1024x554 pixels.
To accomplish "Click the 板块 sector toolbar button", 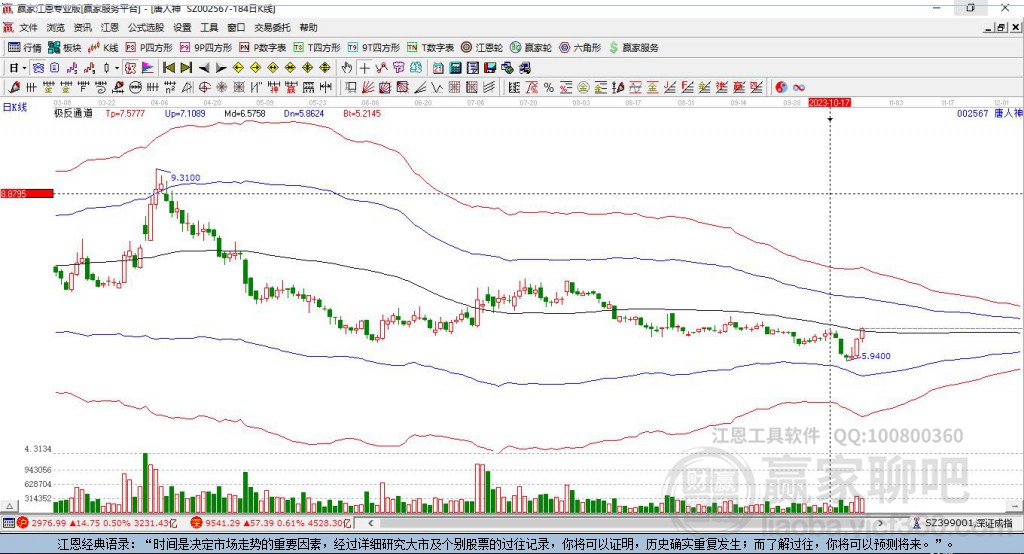I will tap(65, 48).
